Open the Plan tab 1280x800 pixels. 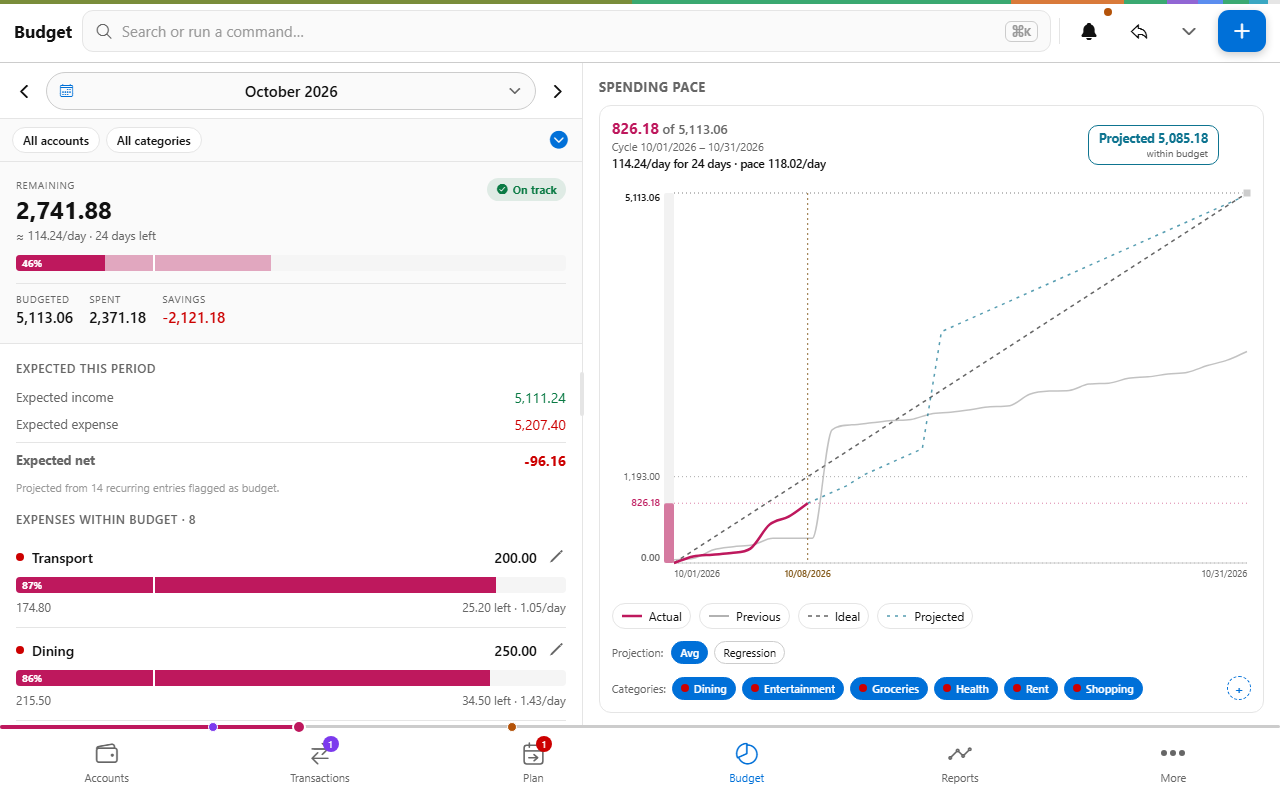coord(533,763)
